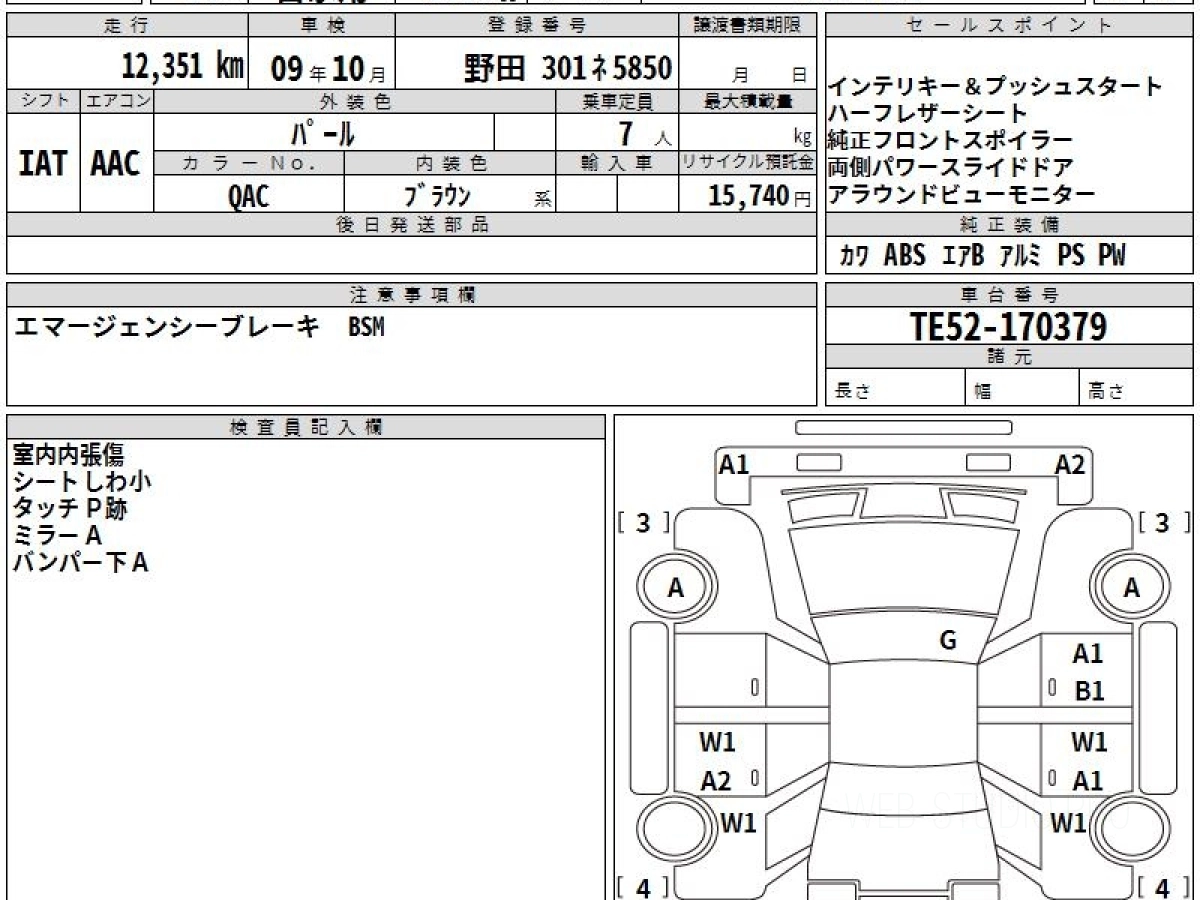
Task: Select the 検査員記入欄 header
Action: pyautogui.click(x=306, y=427)
